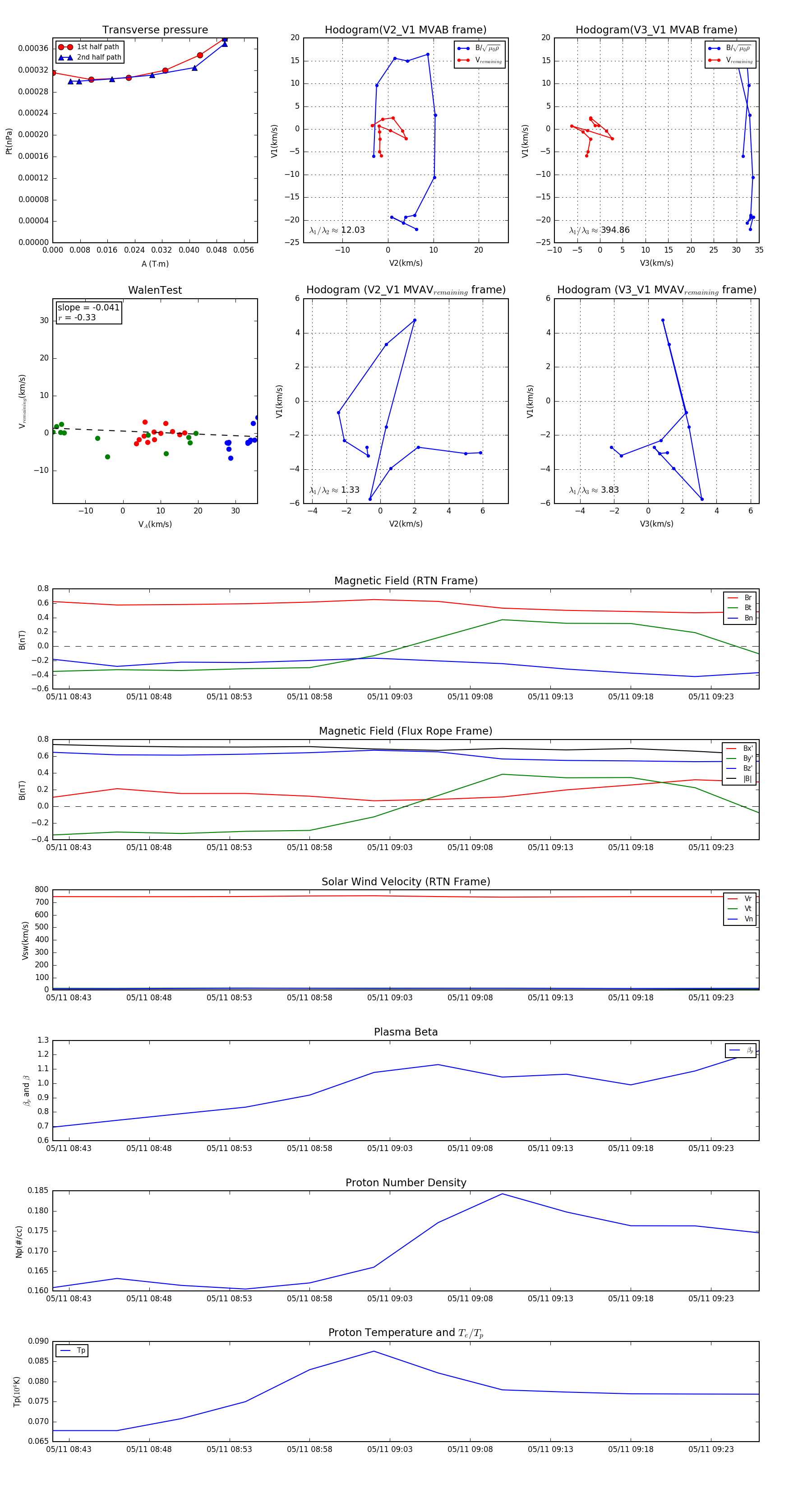
Task: Select the 'Vr' legend entry
Action: [740, 899]
